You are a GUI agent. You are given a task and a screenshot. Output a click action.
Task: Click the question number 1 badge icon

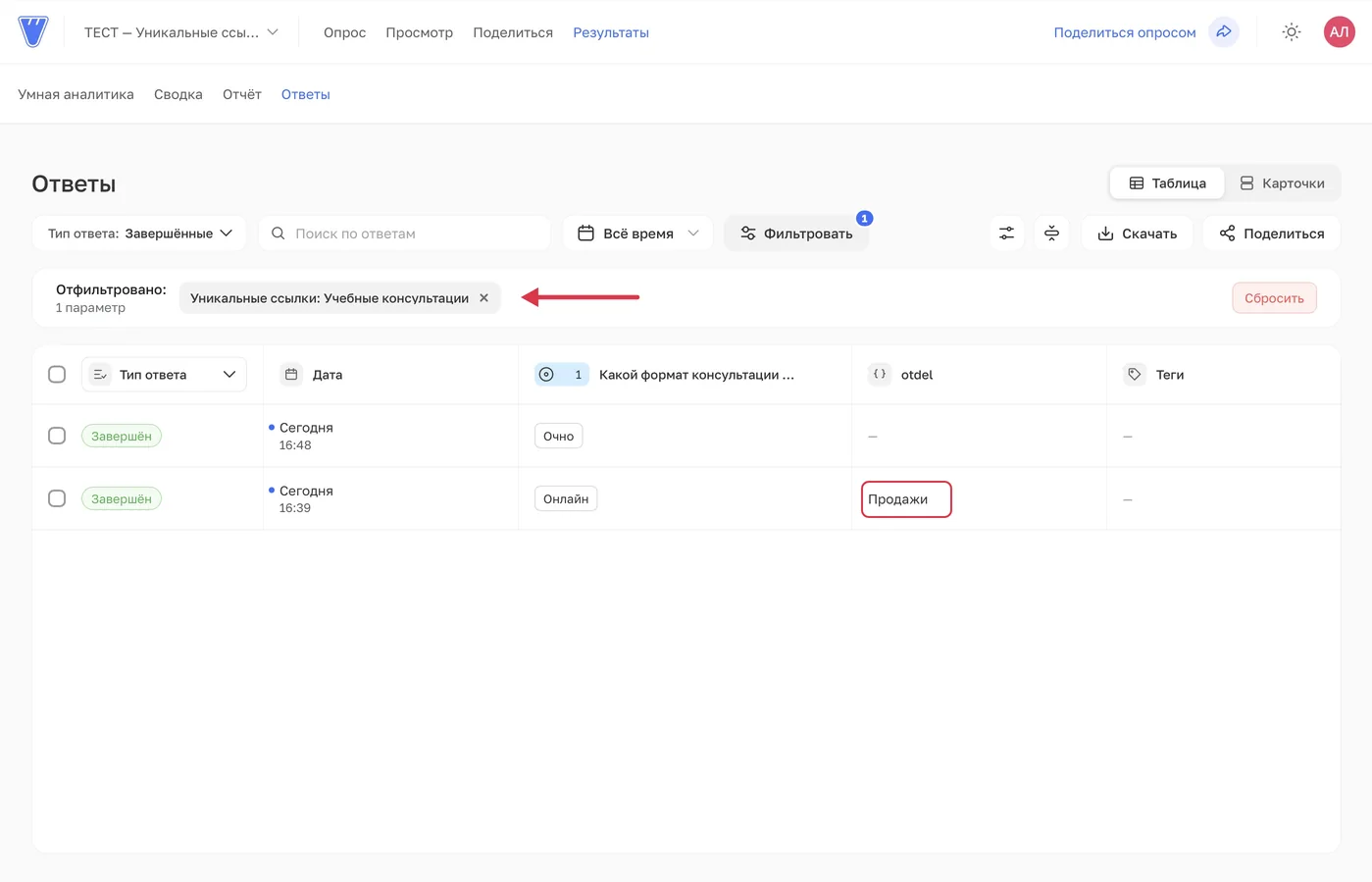click(562, 374)
